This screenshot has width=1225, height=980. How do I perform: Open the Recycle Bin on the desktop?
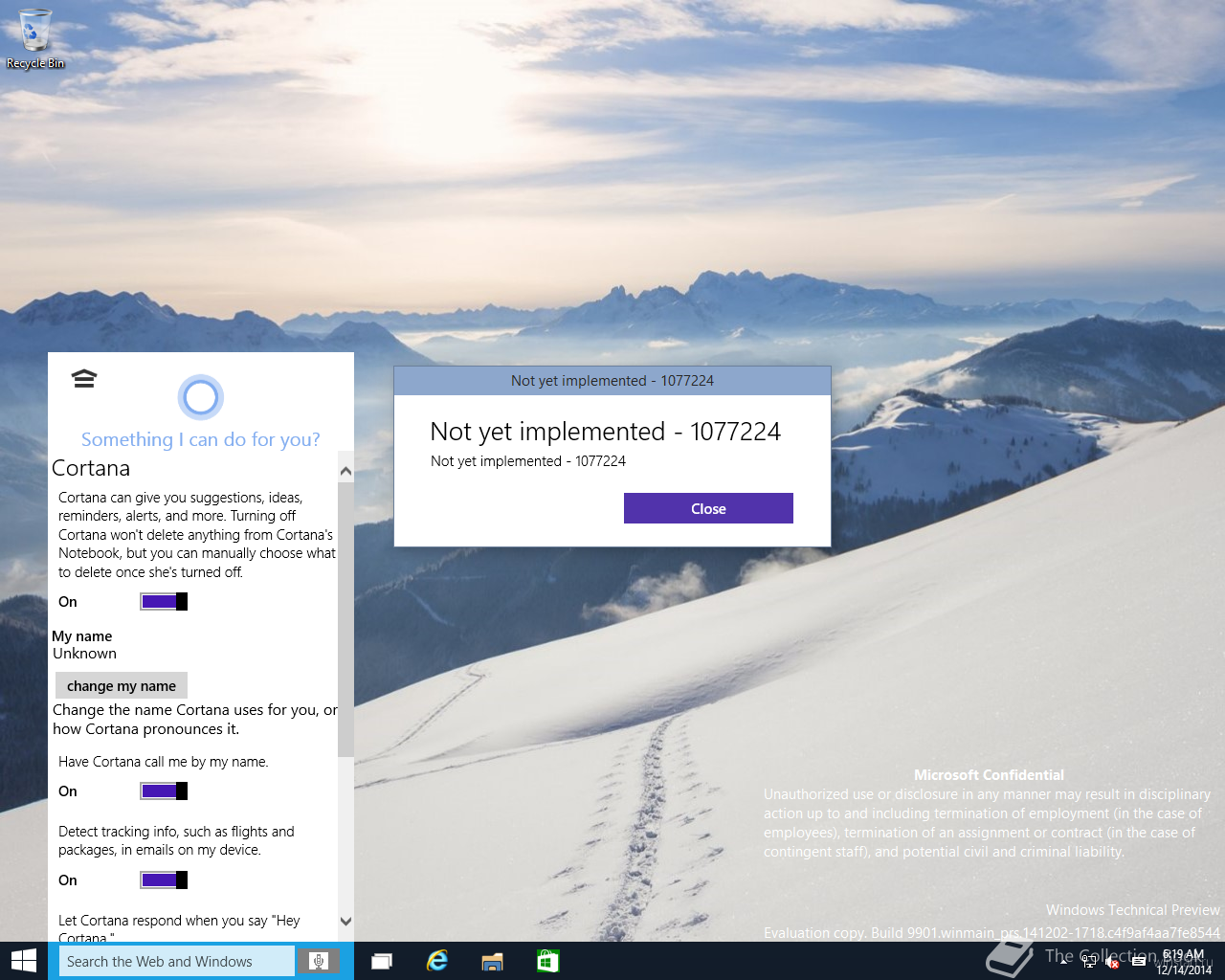[35, 38]
